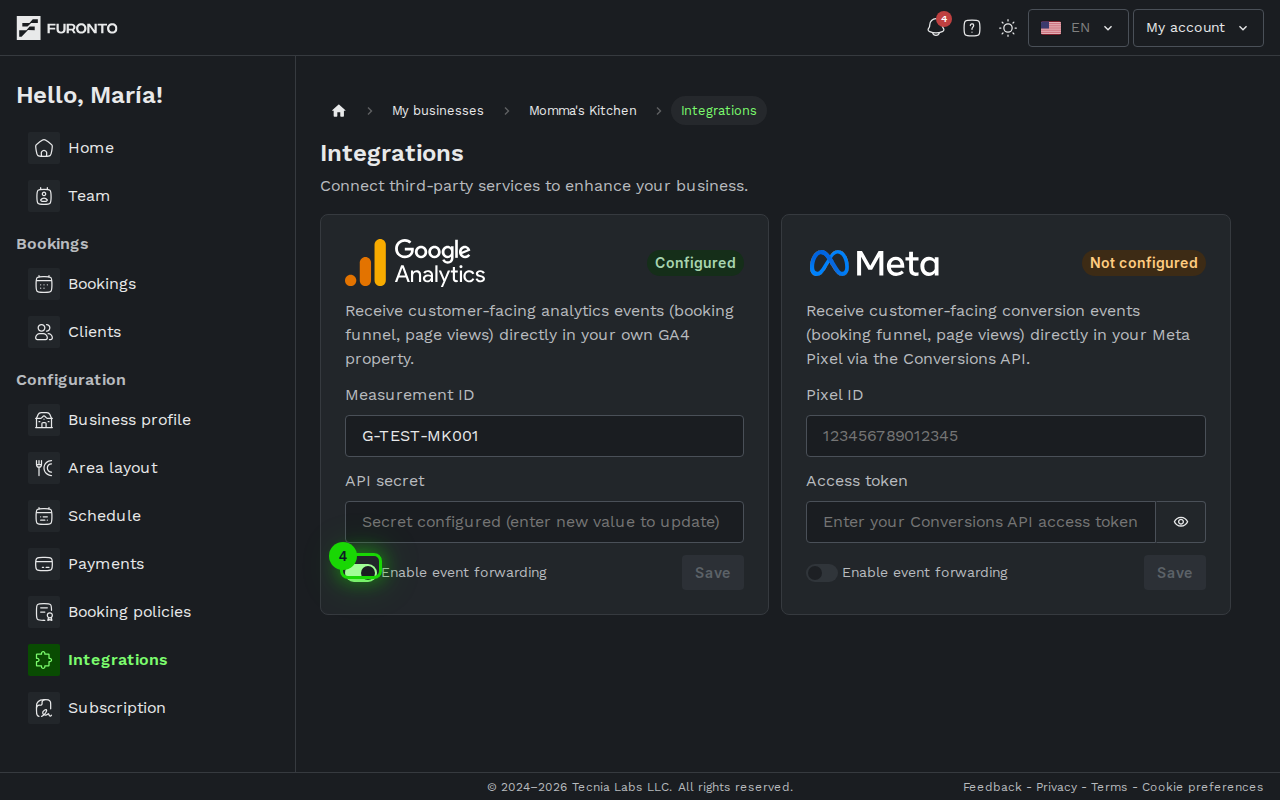
Task: Open the Team menu item
Action: 89,196
